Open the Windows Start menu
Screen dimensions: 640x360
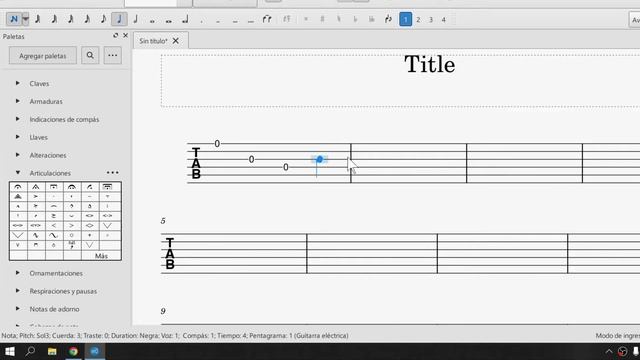(x=9, y=351)
